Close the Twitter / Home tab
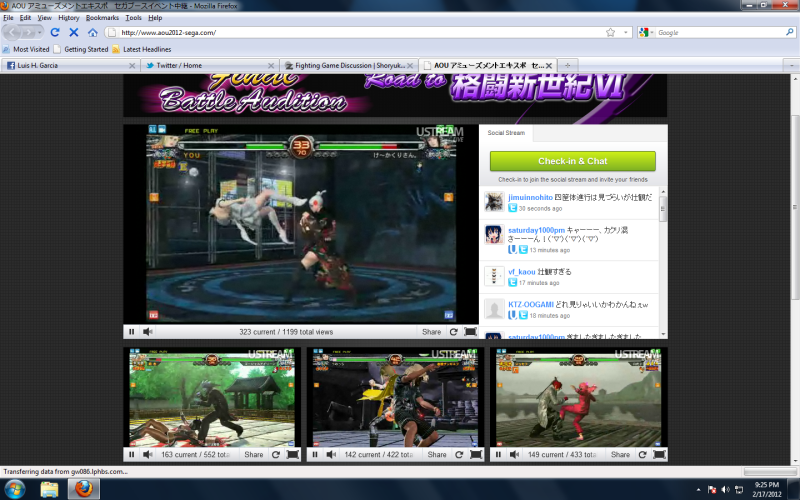This screenshot has width=800, height=500. pos(271,66)
